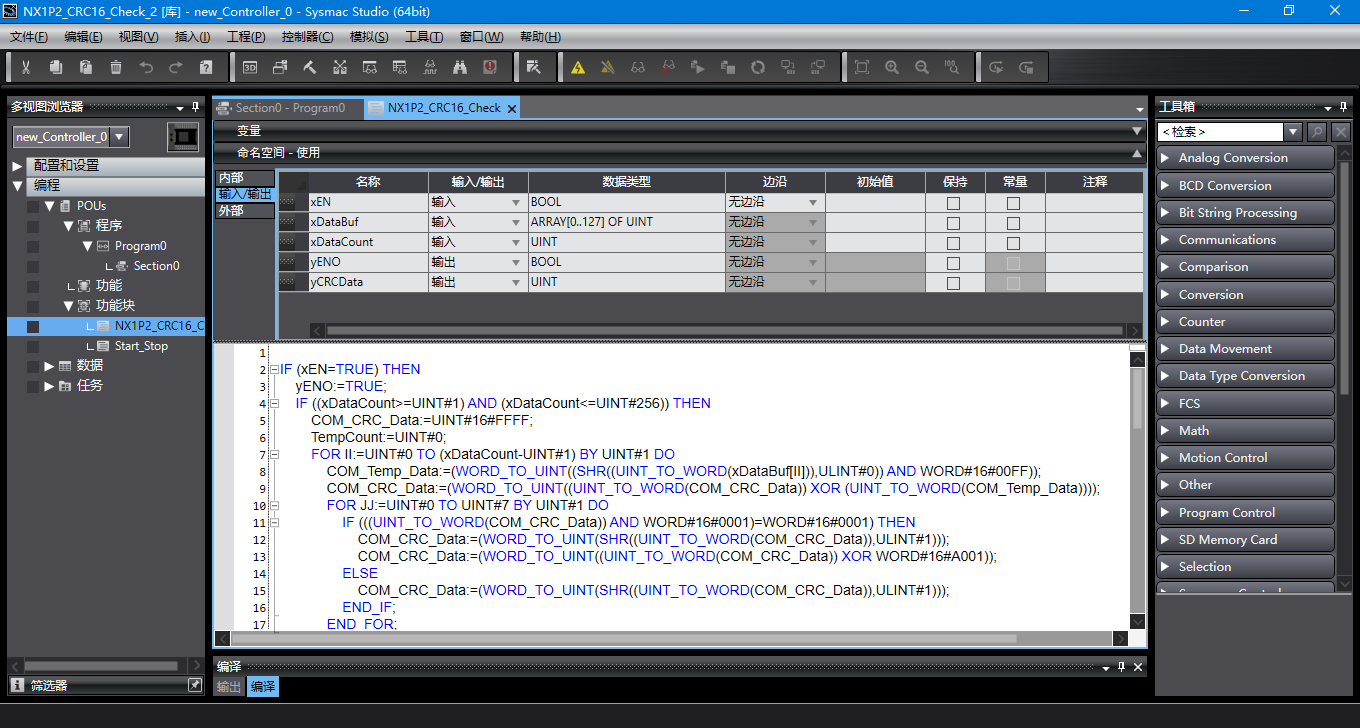Screen dimensions: 1360x728
Task: Click the Zoom Out magnifier icon
Action: click(922, 67)
